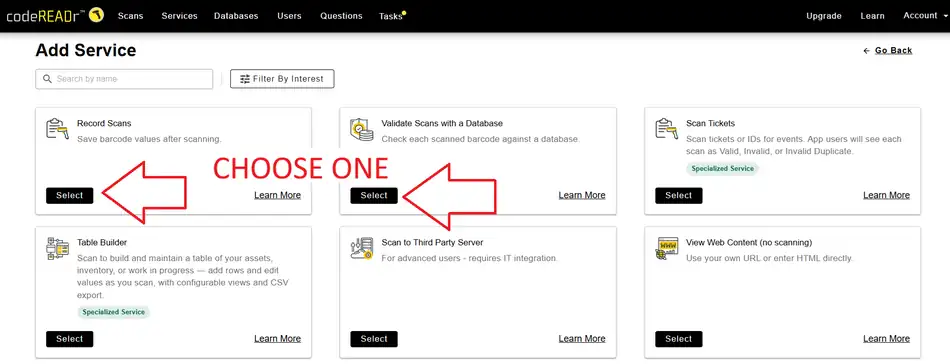Go Back to the previous page
Viewport: 950px width, 364px height.
pos(888,50)
